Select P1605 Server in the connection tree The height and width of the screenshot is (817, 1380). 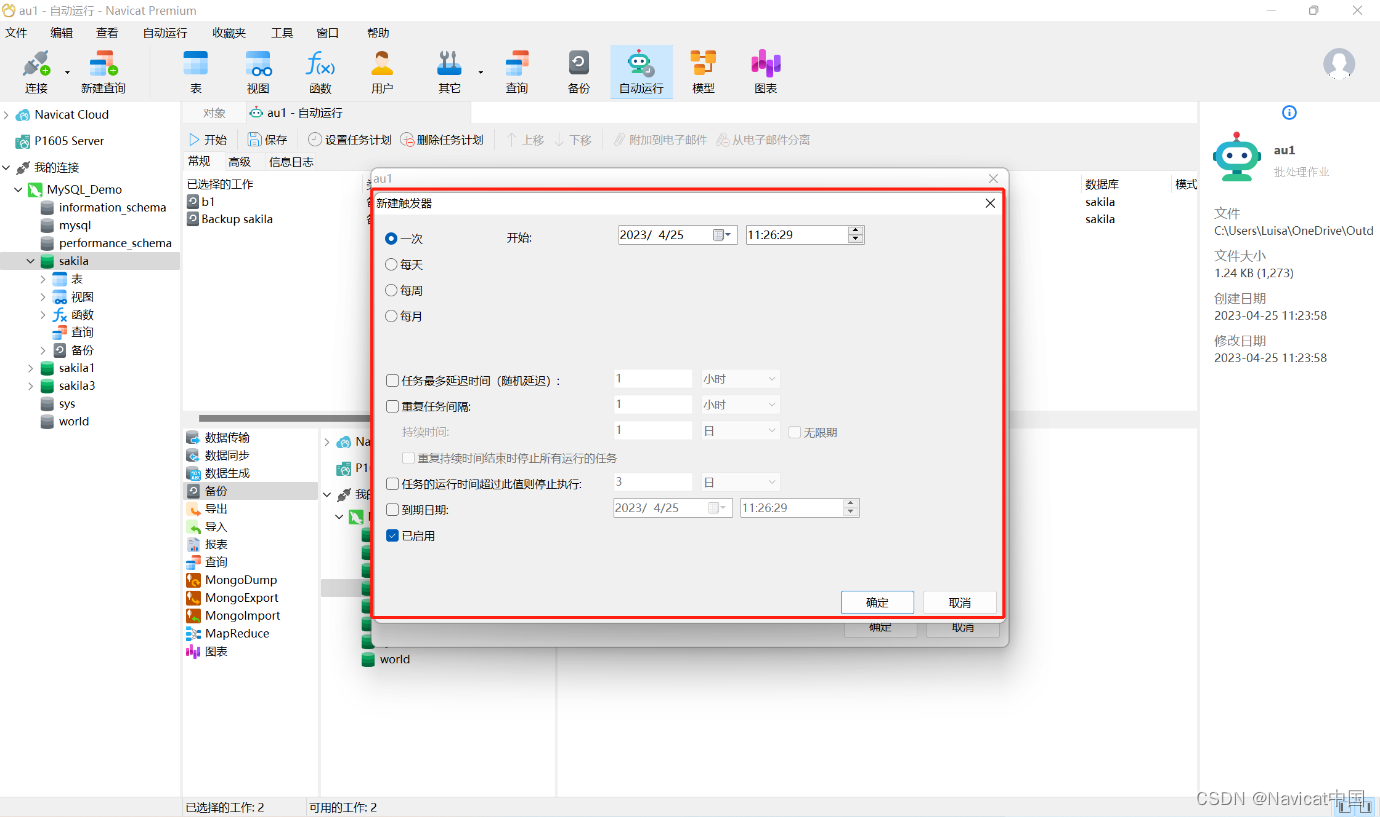pos(69,141)
